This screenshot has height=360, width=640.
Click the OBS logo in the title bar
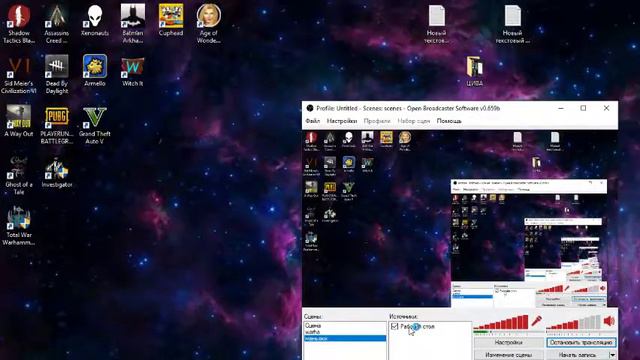click(310, 108)
